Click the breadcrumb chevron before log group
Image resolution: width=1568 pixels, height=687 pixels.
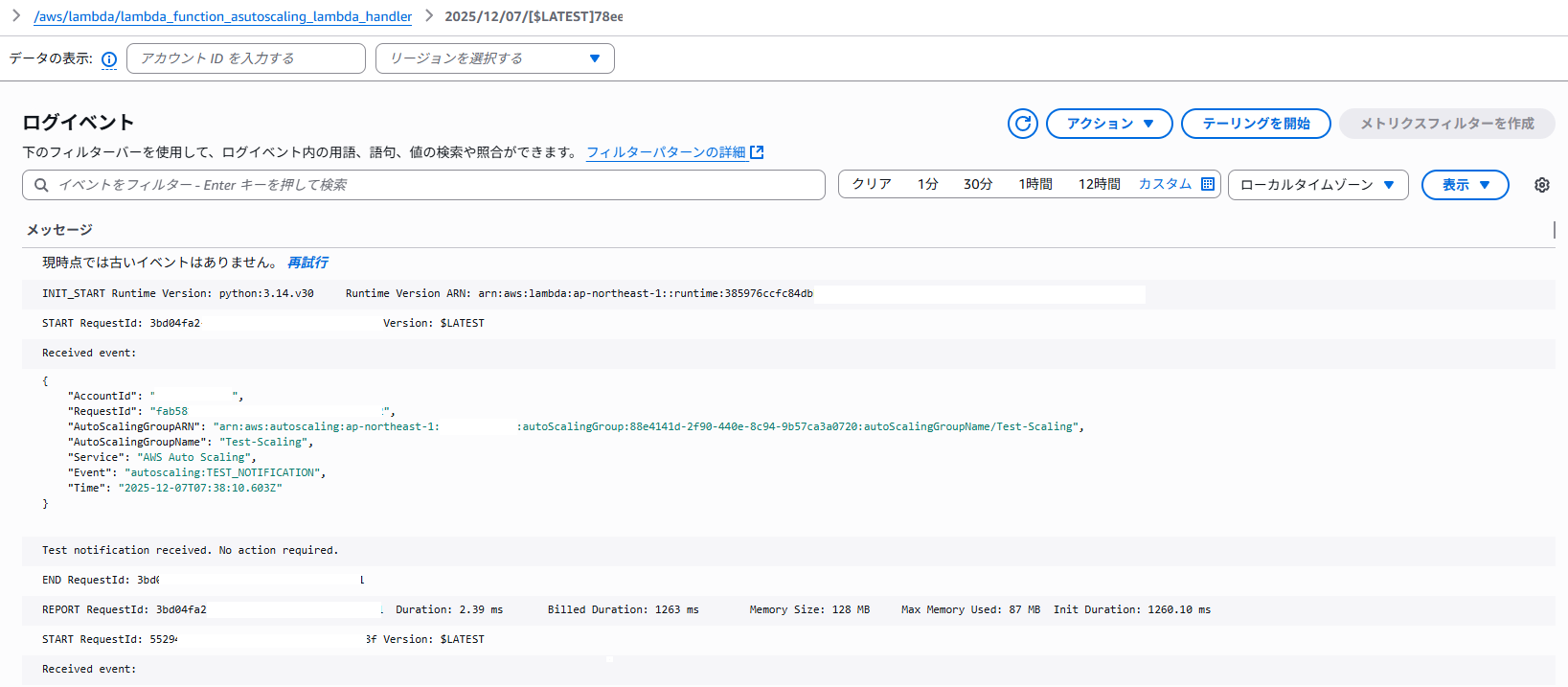point(16,15)
